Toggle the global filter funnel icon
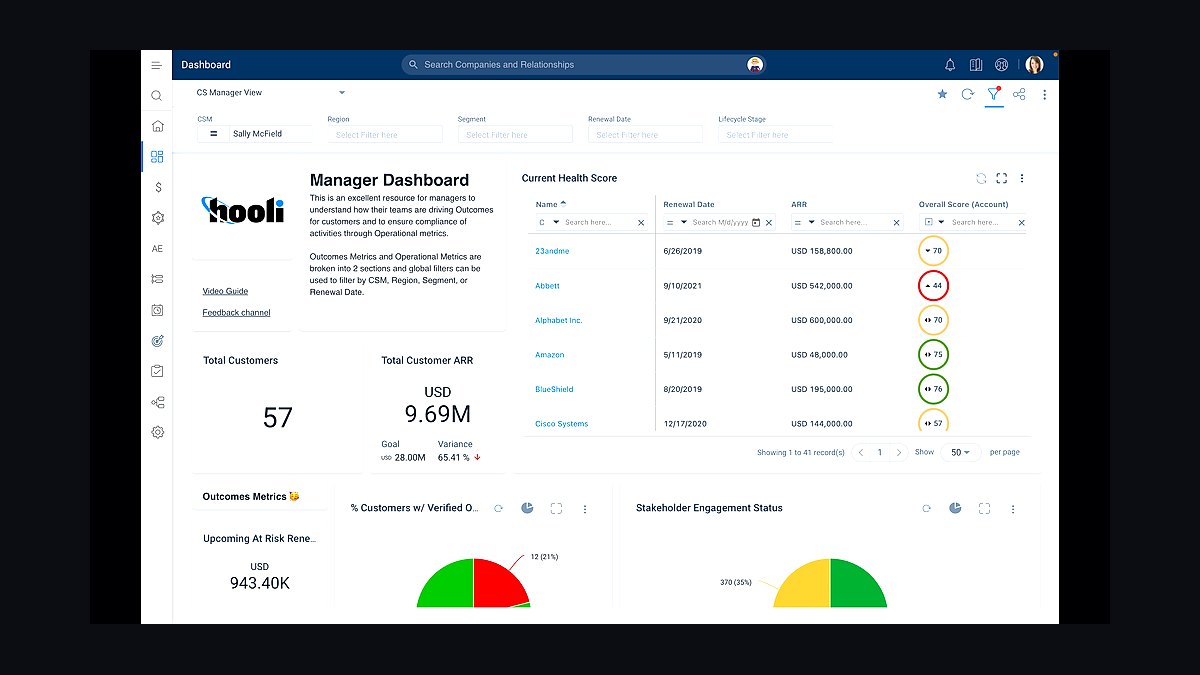 pyautogui.click(x=993, y=94)
